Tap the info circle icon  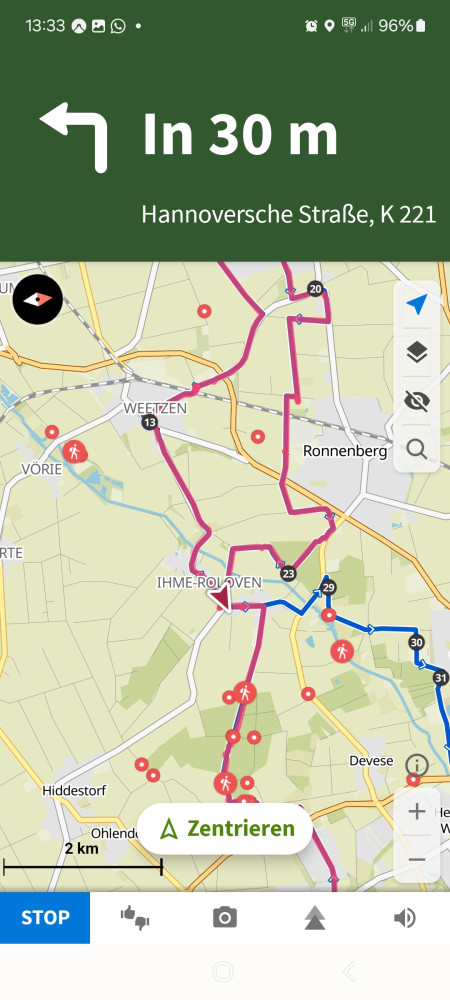417,765
